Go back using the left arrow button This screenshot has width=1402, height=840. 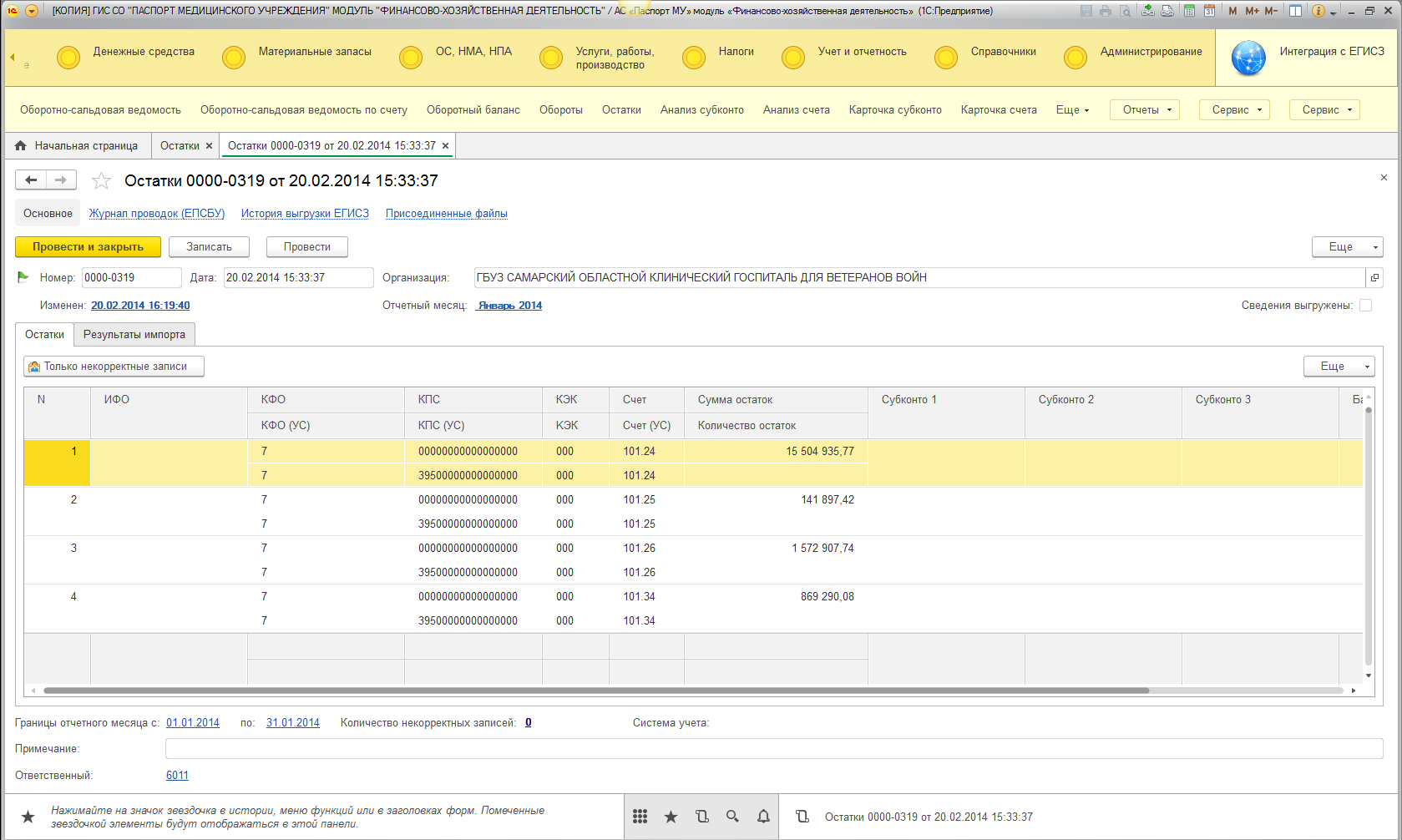coord(31,180)
